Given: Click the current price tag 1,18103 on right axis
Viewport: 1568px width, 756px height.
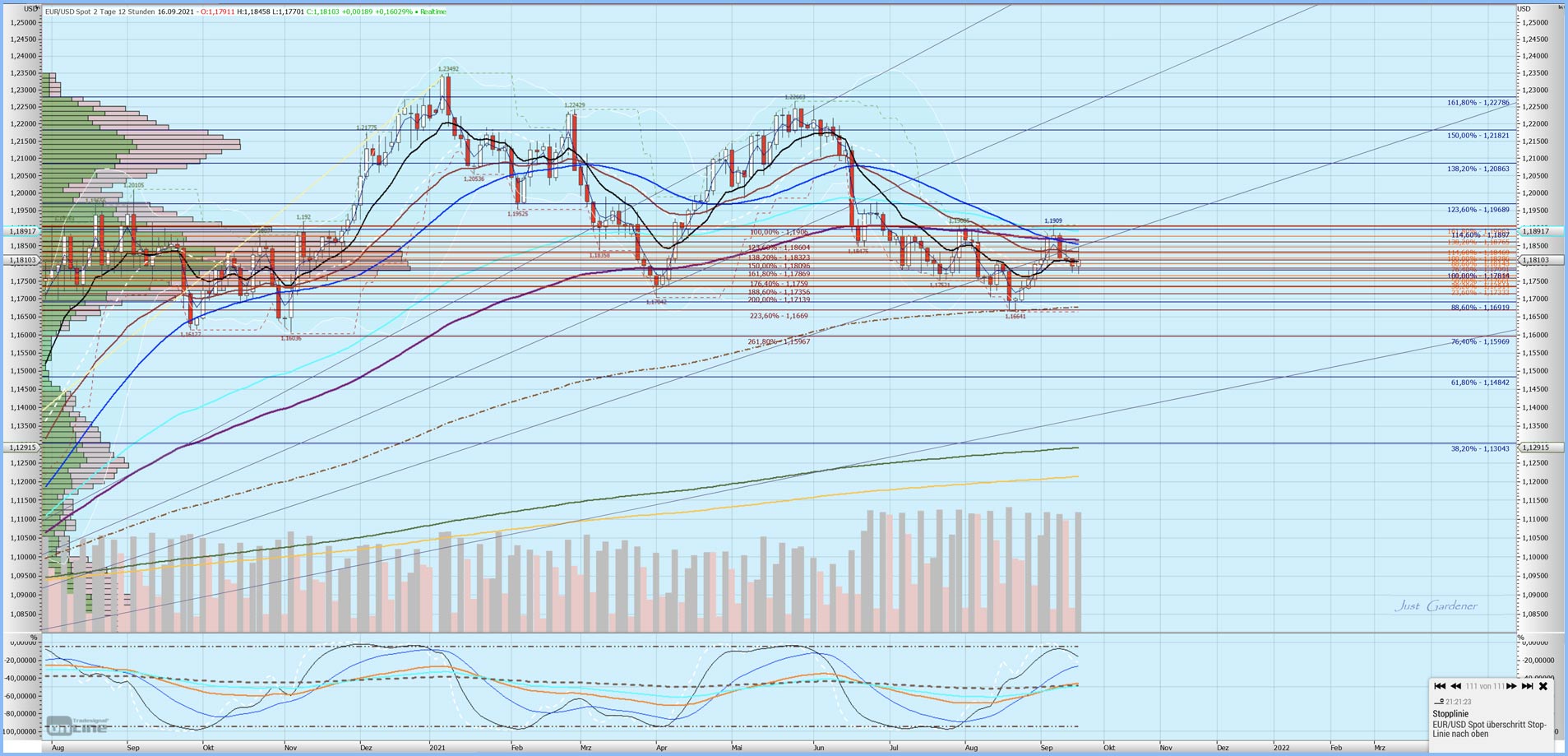Looking at the screenshot, I should (x=1541, y=260).
